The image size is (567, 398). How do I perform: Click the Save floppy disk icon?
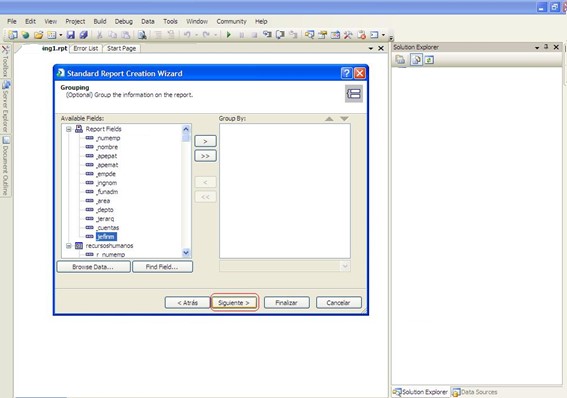[x=71, y=35]
